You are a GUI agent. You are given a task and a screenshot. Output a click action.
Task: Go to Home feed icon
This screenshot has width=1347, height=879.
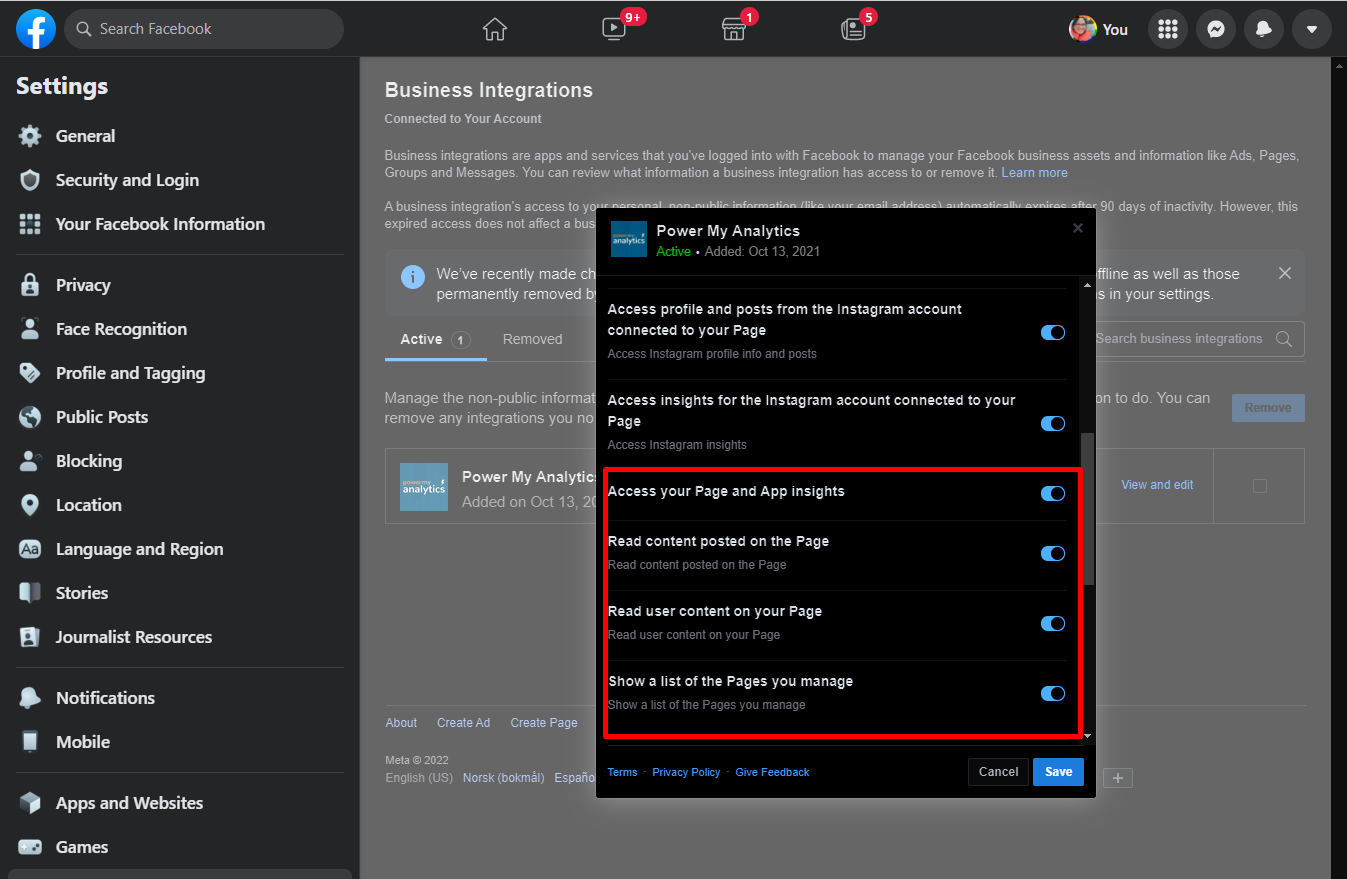(495, 29)
